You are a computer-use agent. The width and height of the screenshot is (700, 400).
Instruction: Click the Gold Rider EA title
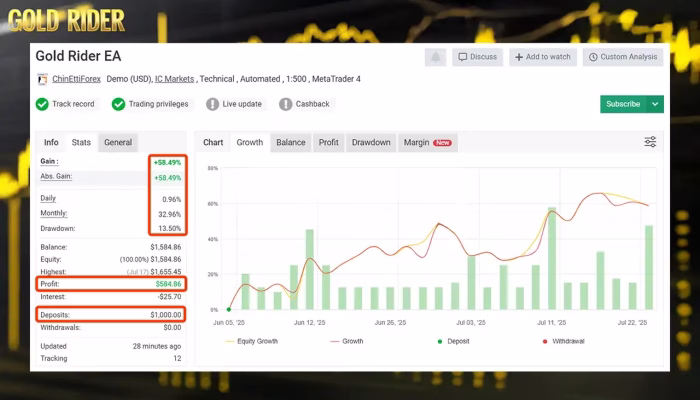tap(78, 56)
